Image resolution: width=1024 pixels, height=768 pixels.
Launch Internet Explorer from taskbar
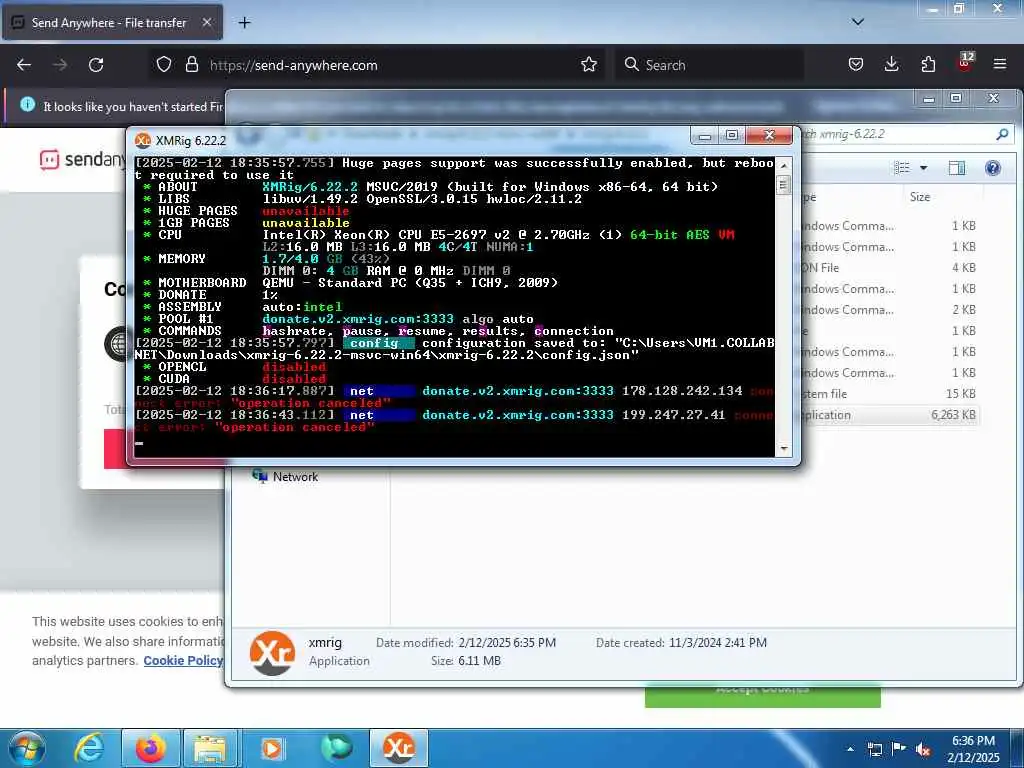coord(88,748)
